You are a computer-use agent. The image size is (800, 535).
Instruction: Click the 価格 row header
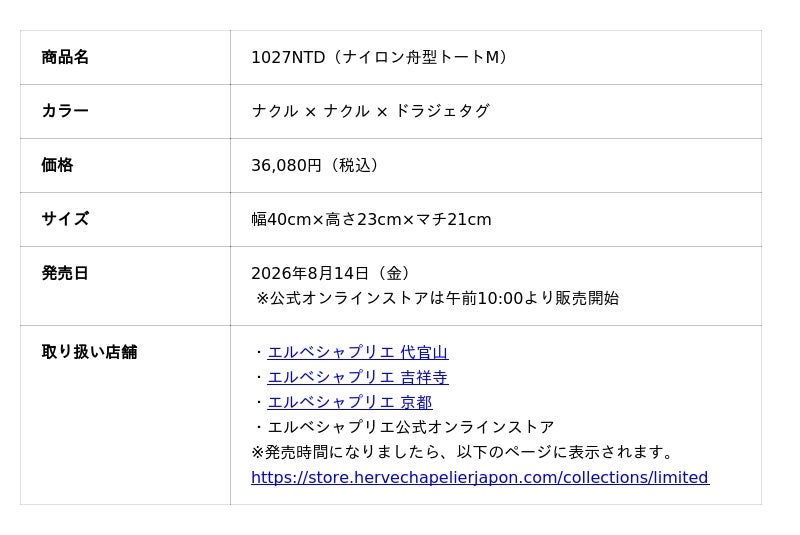pos(57,165)
